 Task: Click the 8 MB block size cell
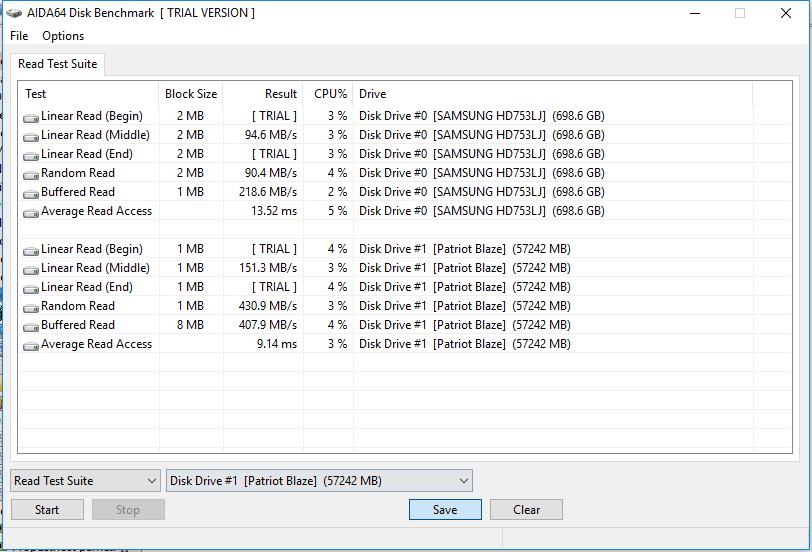tap(191, 325)
